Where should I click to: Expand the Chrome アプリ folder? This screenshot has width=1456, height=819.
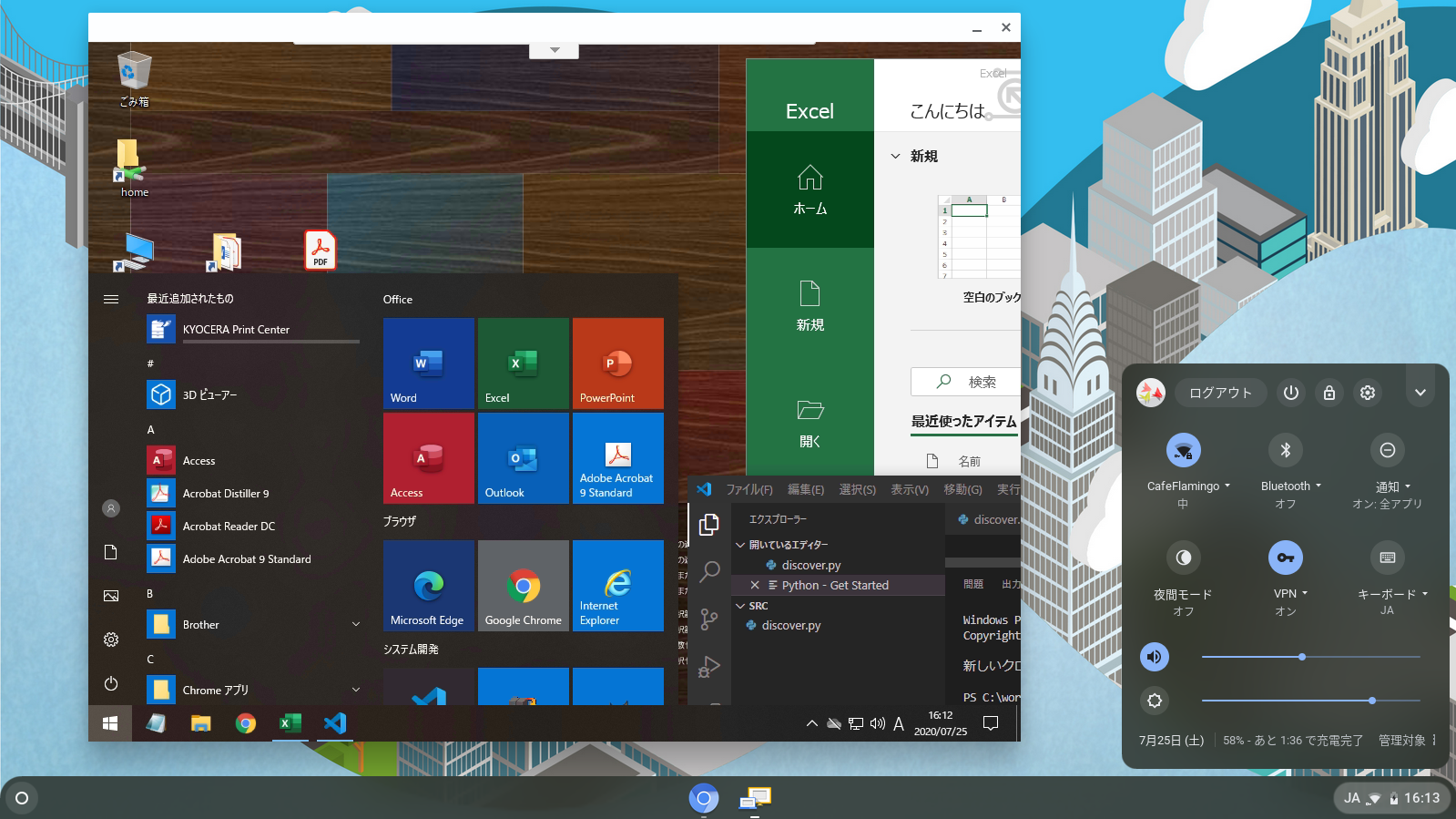point(356,690)
